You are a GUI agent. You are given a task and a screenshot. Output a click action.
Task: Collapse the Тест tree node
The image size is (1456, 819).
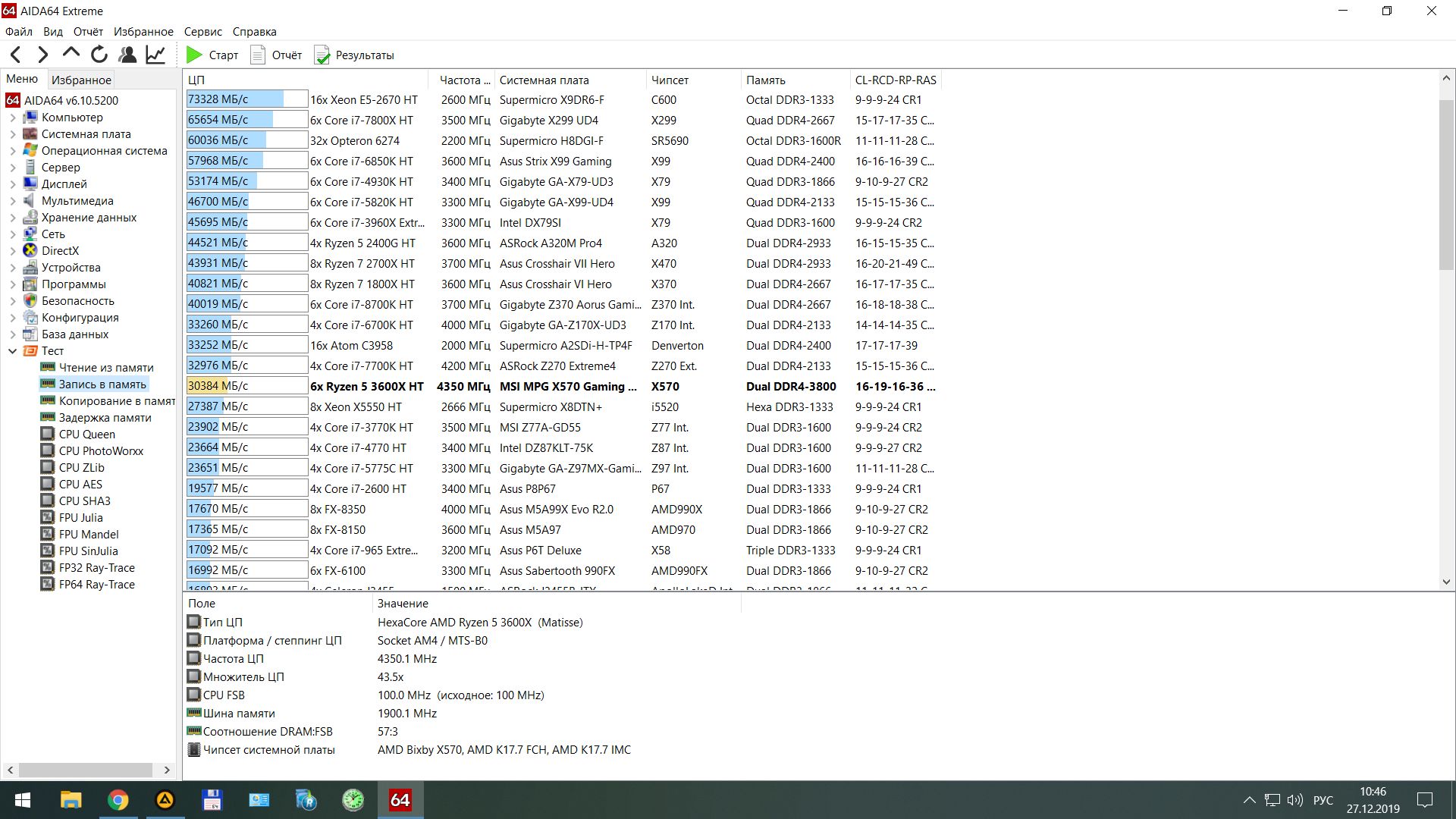click(12, 351)
